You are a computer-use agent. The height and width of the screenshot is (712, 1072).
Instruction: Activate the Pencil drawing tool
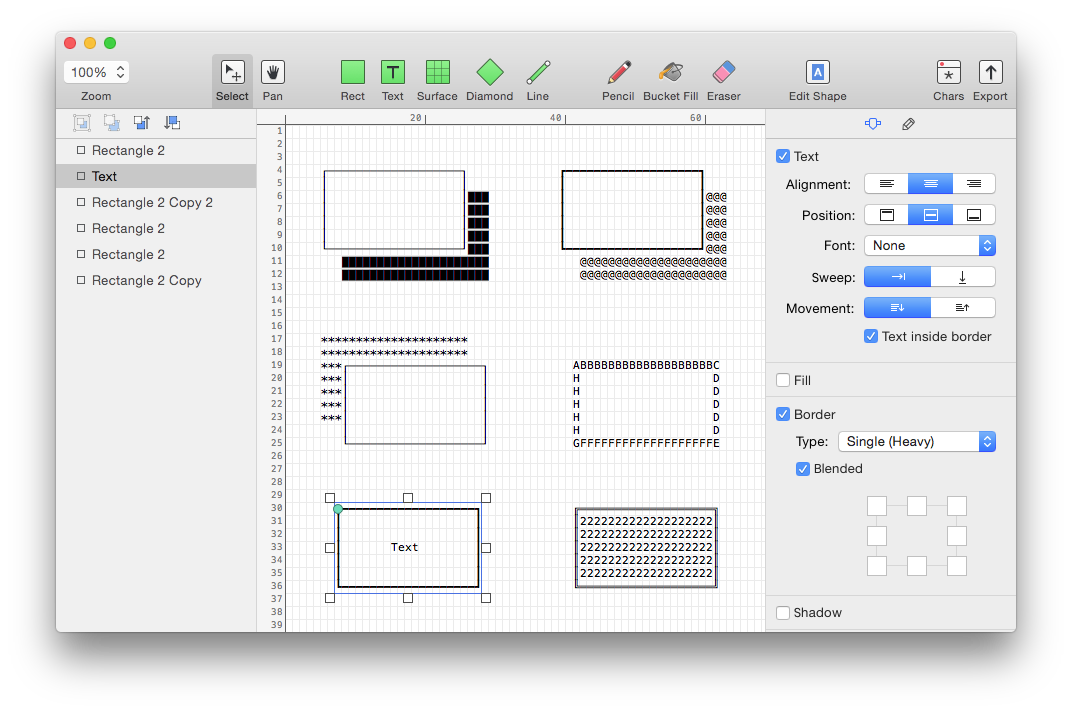618,73
